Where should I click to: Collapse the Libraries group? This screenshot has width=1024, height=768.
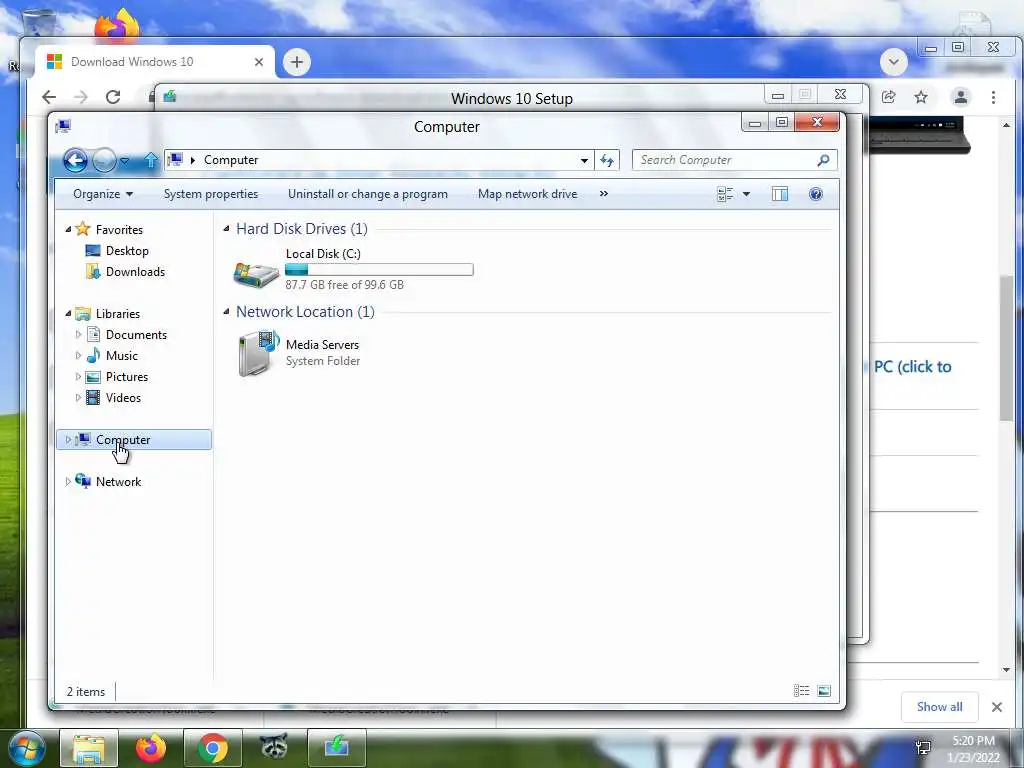click(x=68, y=313)
